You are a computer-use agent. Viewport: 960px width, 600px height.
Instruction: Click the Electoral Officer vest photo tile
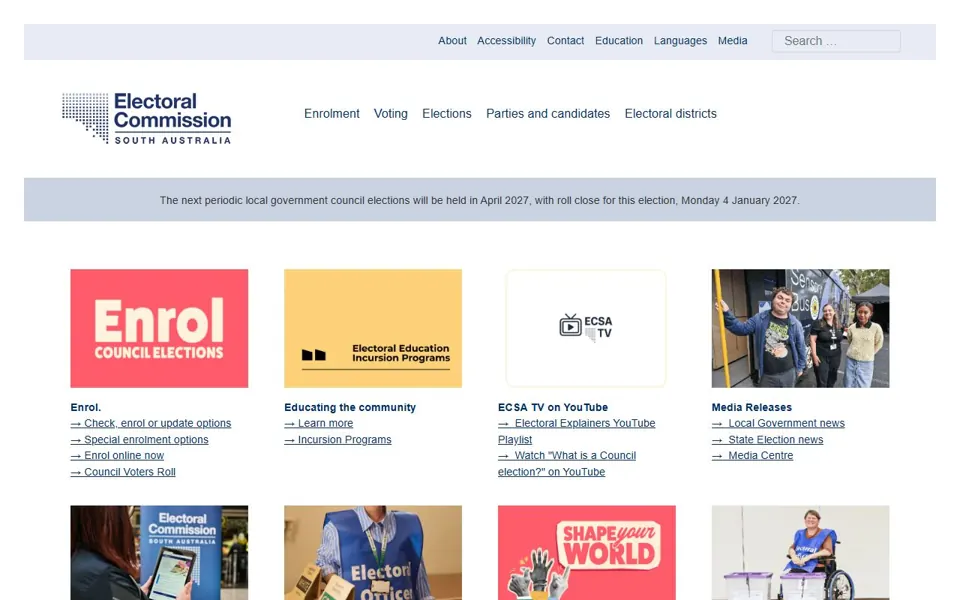pyautogui.click(x=373, y=552)
